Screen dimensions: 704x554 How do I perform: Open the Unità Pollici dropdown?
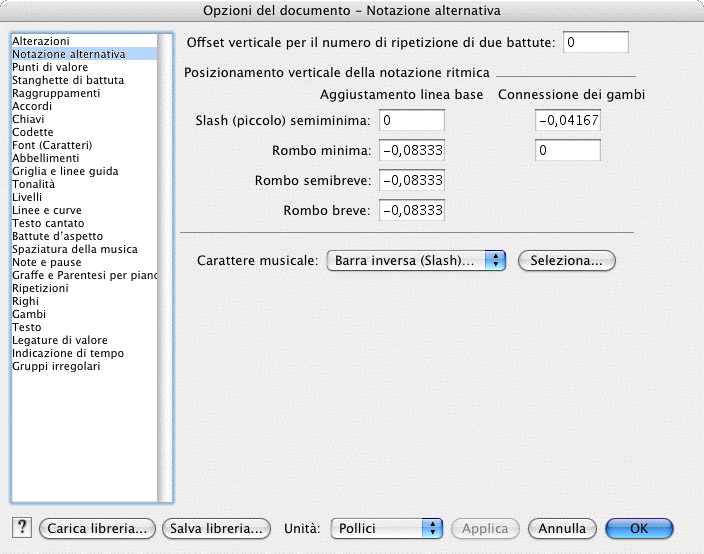[387, 528]
